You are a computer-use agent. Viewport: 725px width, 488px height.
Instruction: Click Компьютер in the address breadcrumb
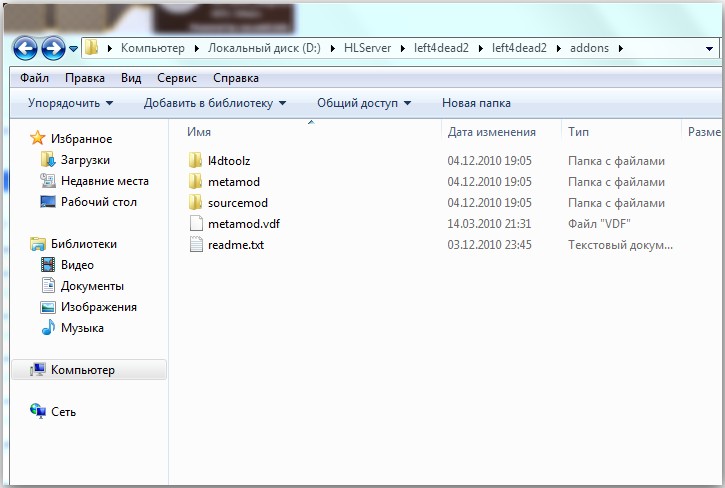coord(153,48)
